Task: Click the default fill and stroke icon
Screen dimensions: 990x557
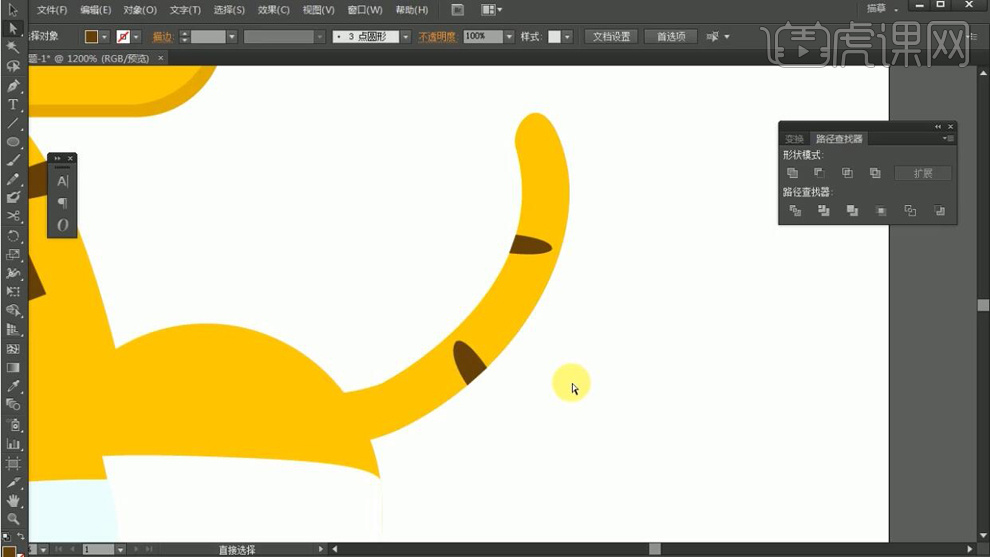Action: click(x=6, y=537)
